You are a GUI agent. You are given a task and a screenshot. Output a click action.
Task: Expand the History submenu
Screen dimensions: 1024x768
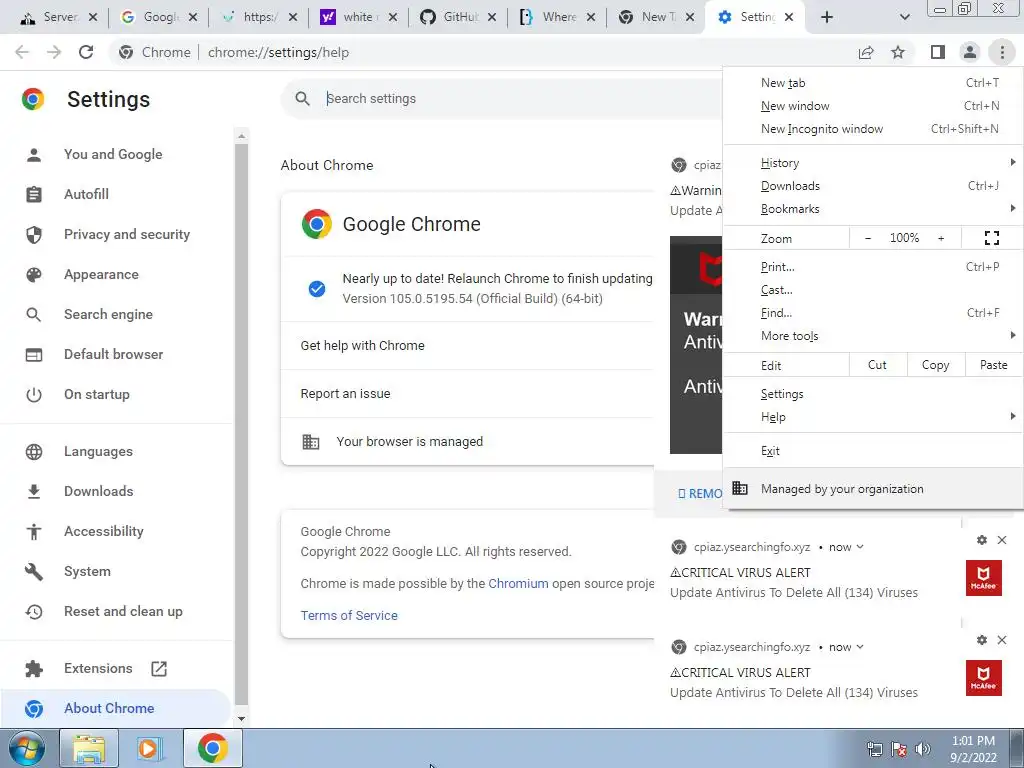point(872,163)
